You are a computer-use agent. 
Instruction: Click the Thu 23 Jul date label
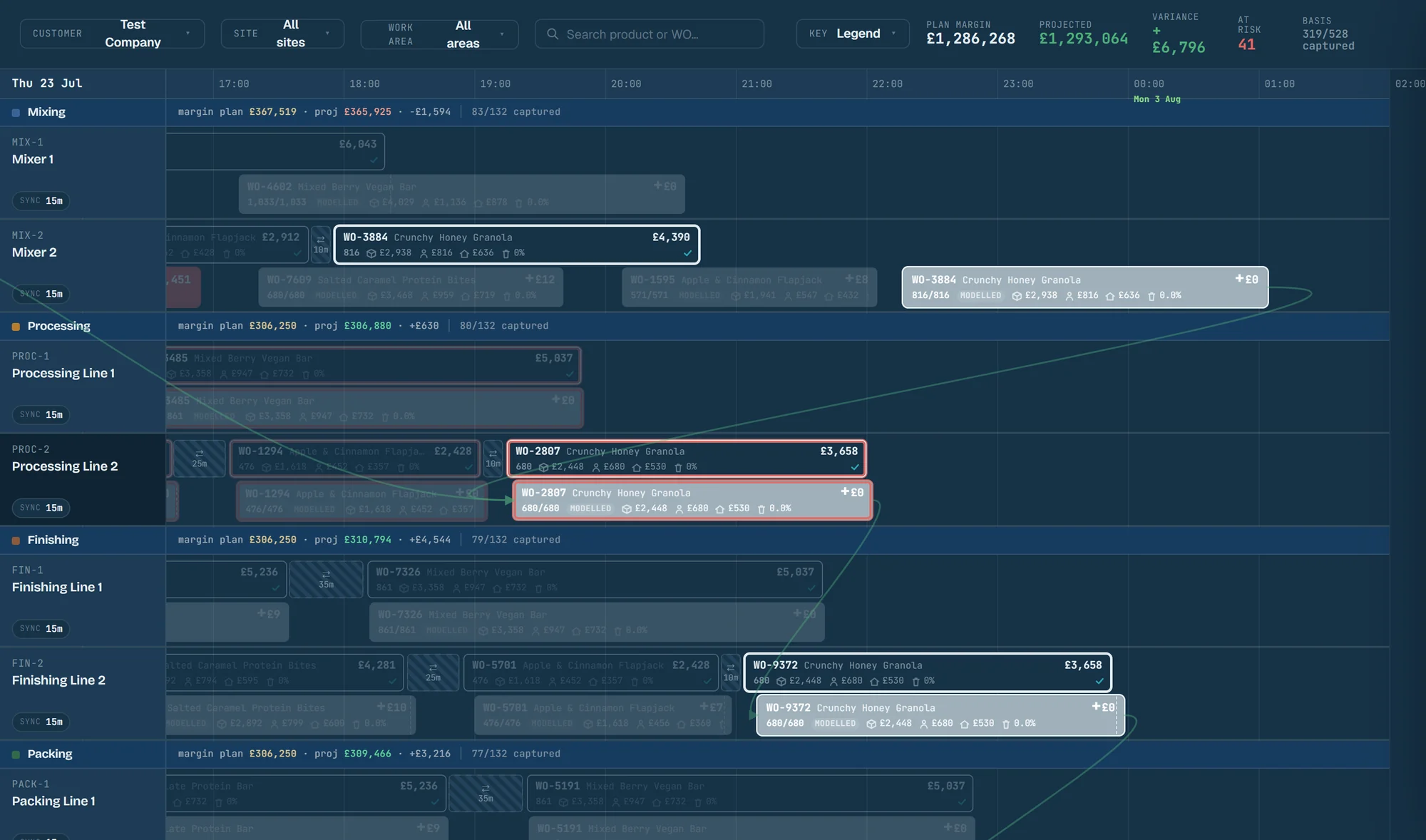47,83
